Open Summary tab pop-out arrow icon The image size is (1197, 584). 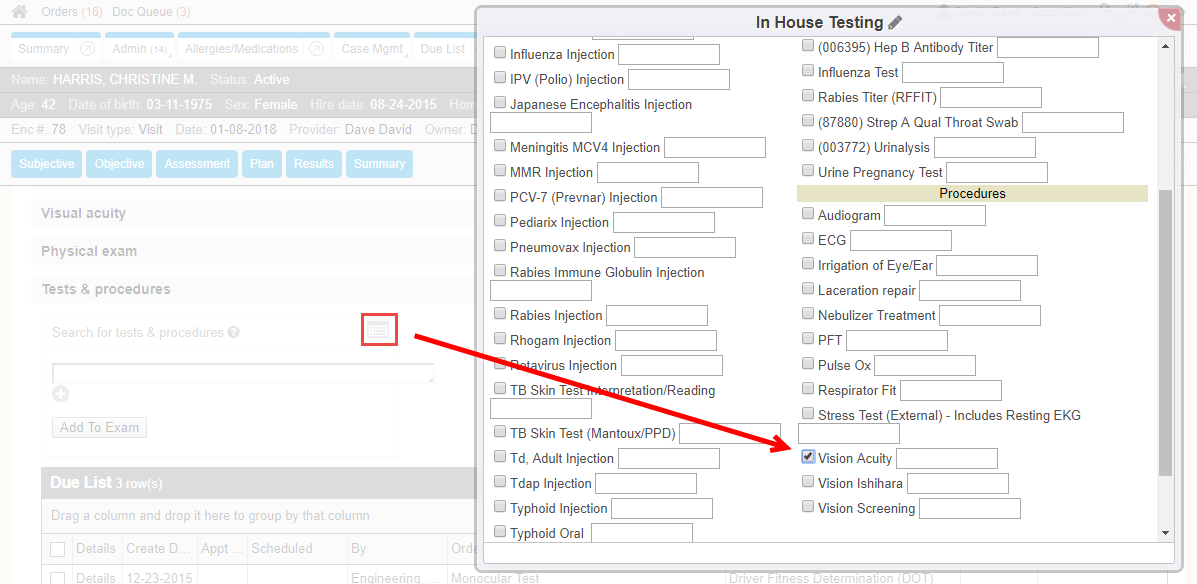[x=87, y=49]
